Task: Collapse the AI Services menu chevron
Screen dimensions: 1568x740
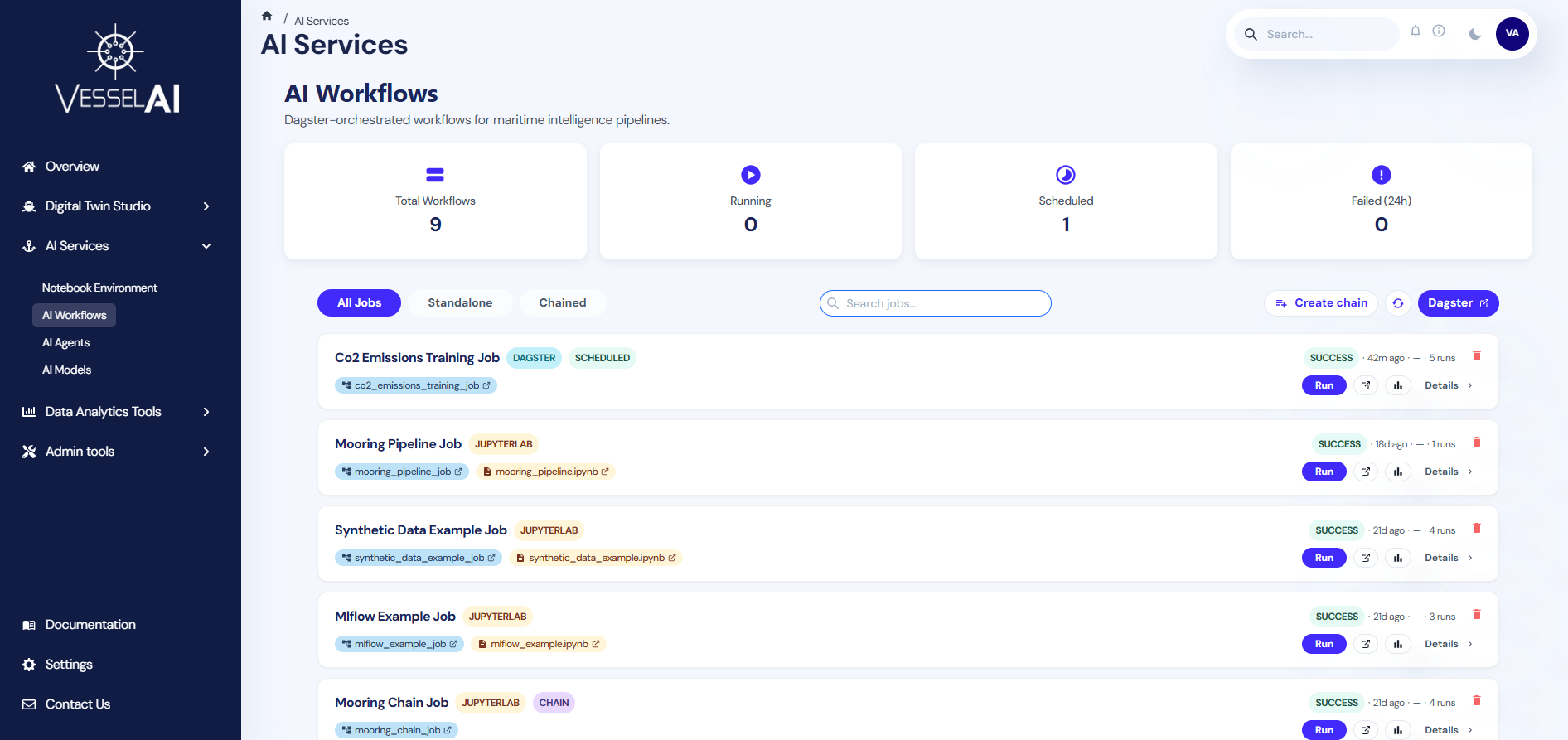Action: tap(206, 246)
